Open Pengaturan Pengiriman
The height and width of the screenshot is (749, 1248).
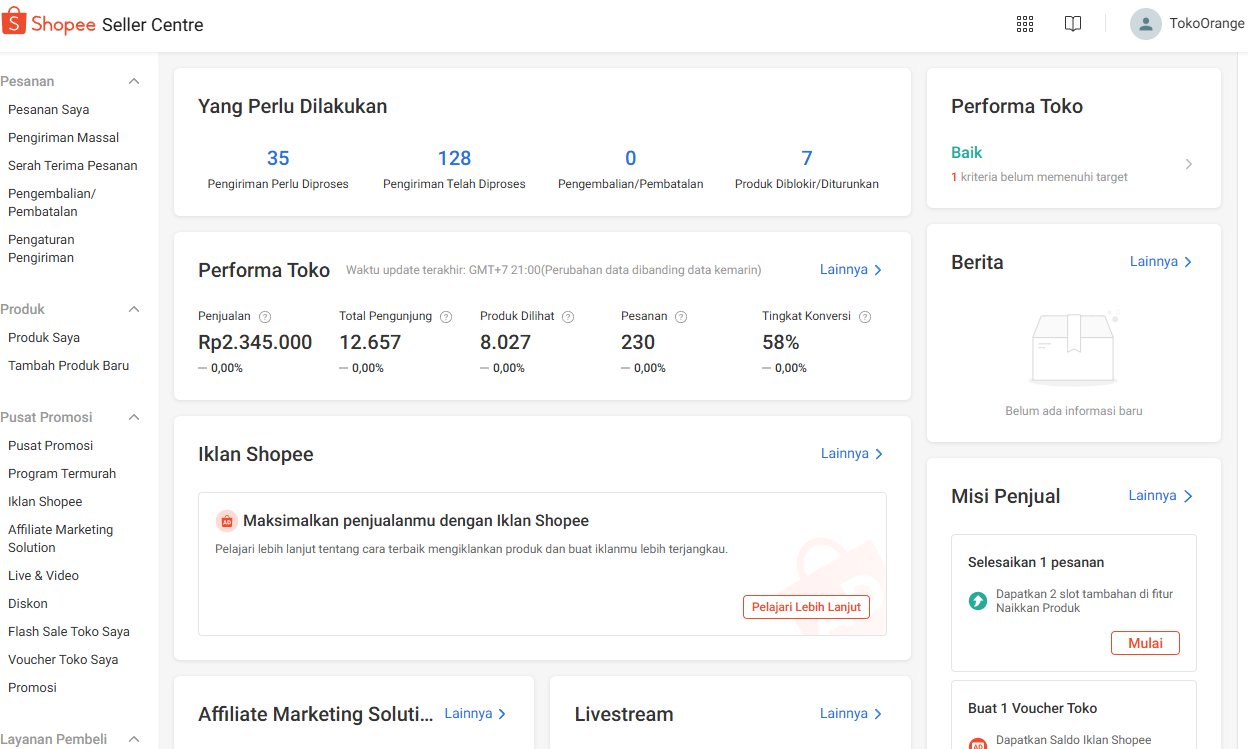41,249
